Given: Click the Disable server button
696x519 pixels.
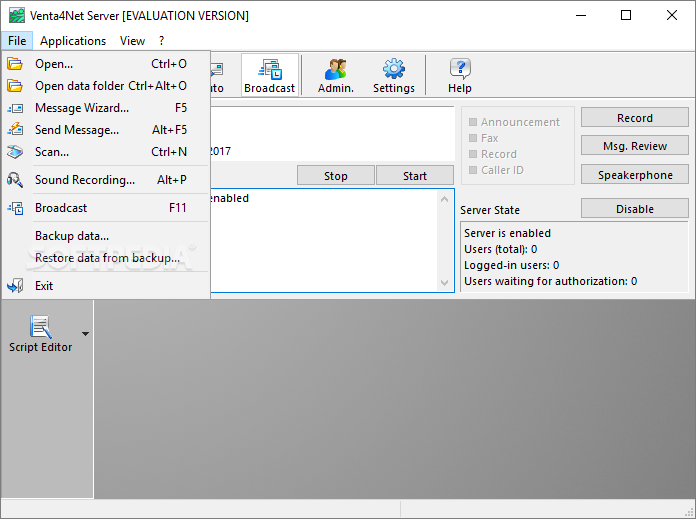Looking at the screenshot, I should click(635, 209).
